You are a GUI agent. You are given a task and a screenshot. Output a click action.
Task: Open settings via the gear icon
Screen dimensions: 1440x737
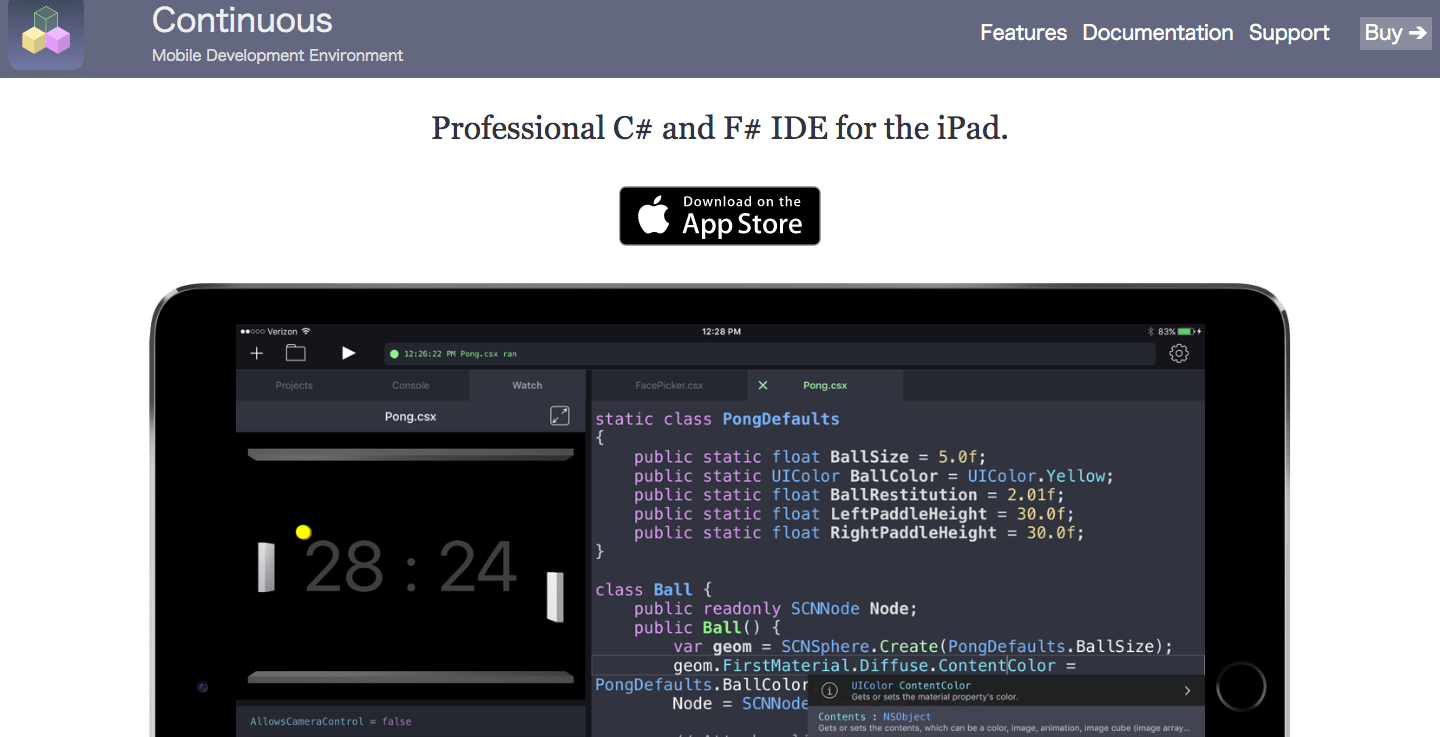[1179, 353]
